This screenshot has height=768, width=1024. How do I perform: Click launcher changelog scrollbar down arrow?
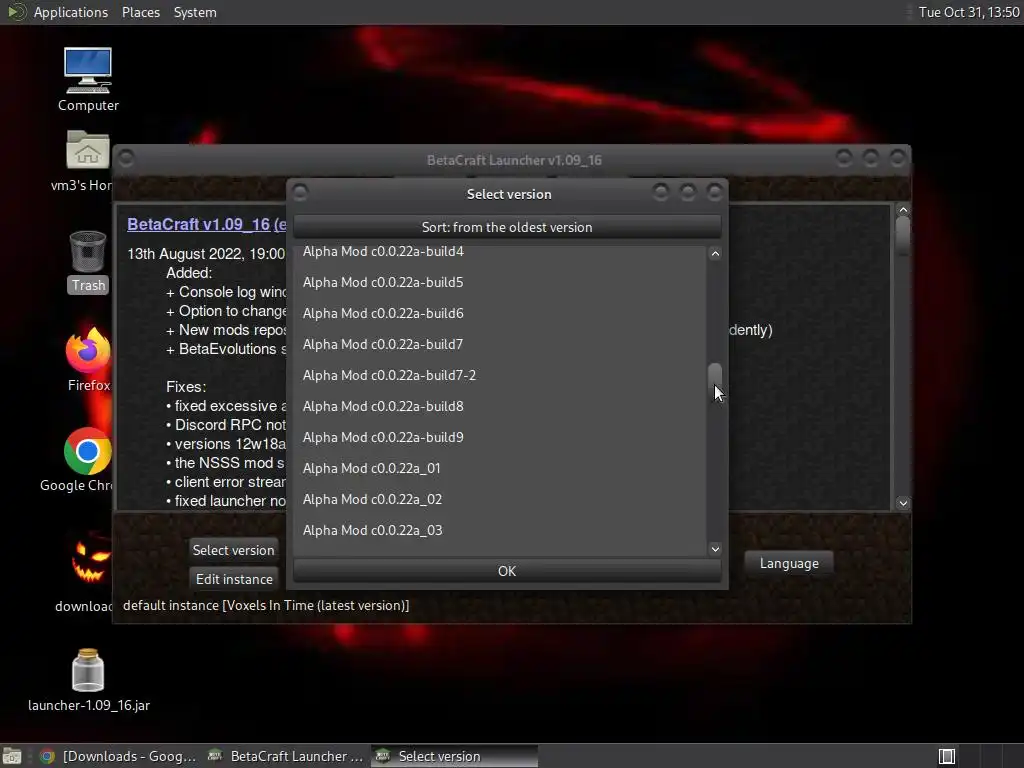903,503
